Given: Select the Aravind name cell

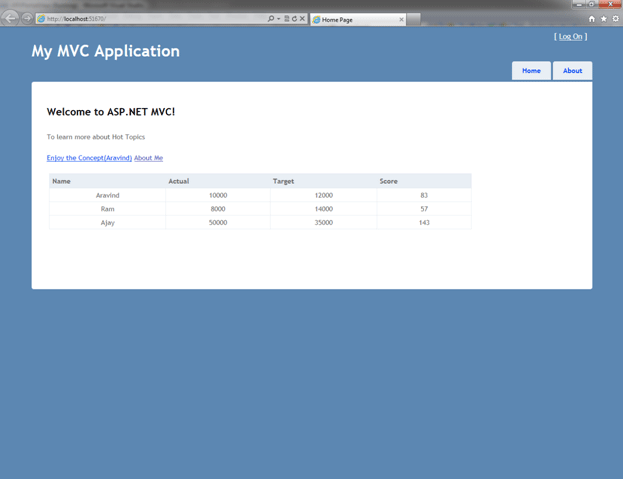Looking at the screenshot, I should point(108,195).
